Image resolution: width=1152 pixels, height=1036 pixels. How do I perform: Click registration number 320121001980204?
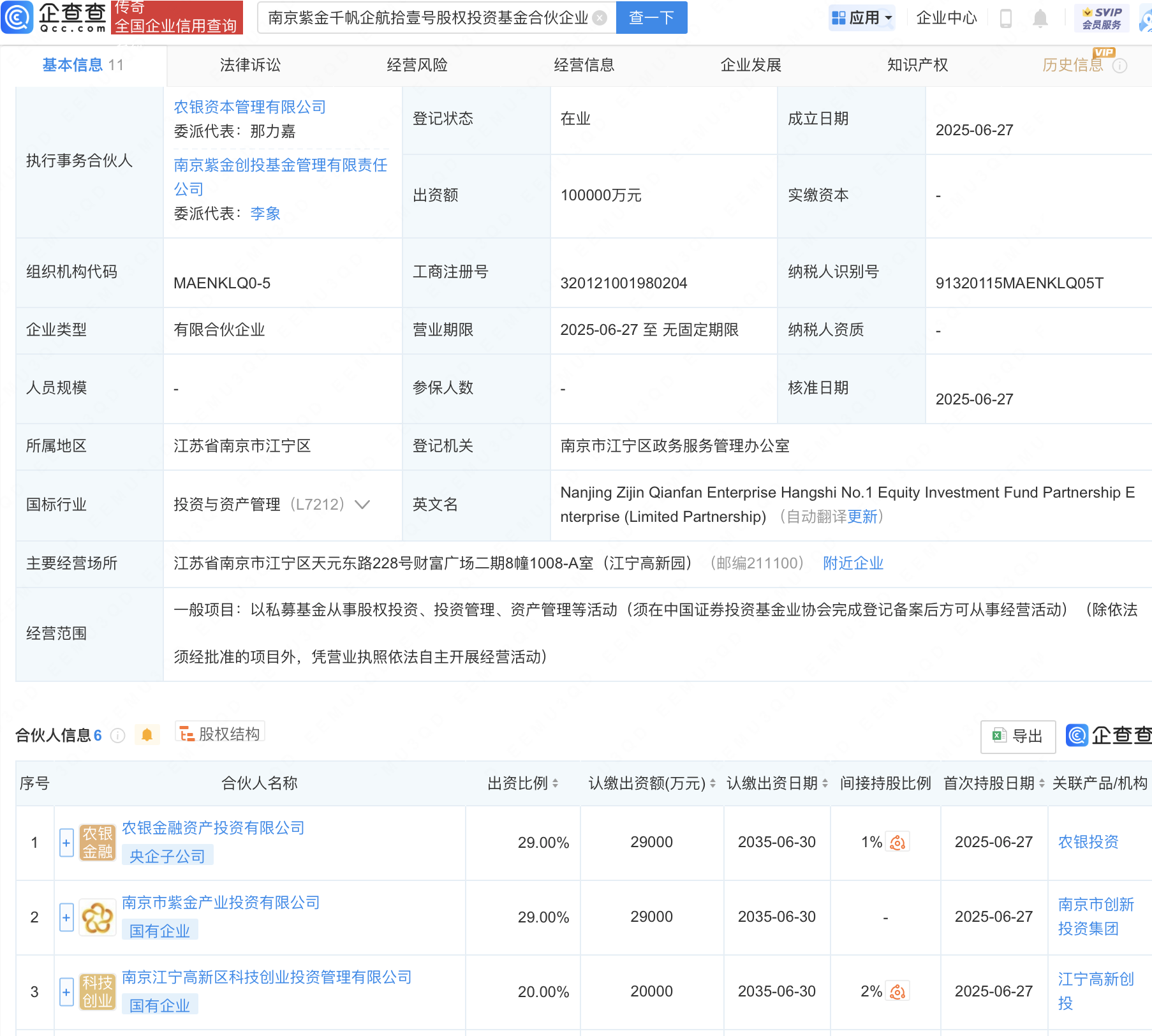click(624, 283)
